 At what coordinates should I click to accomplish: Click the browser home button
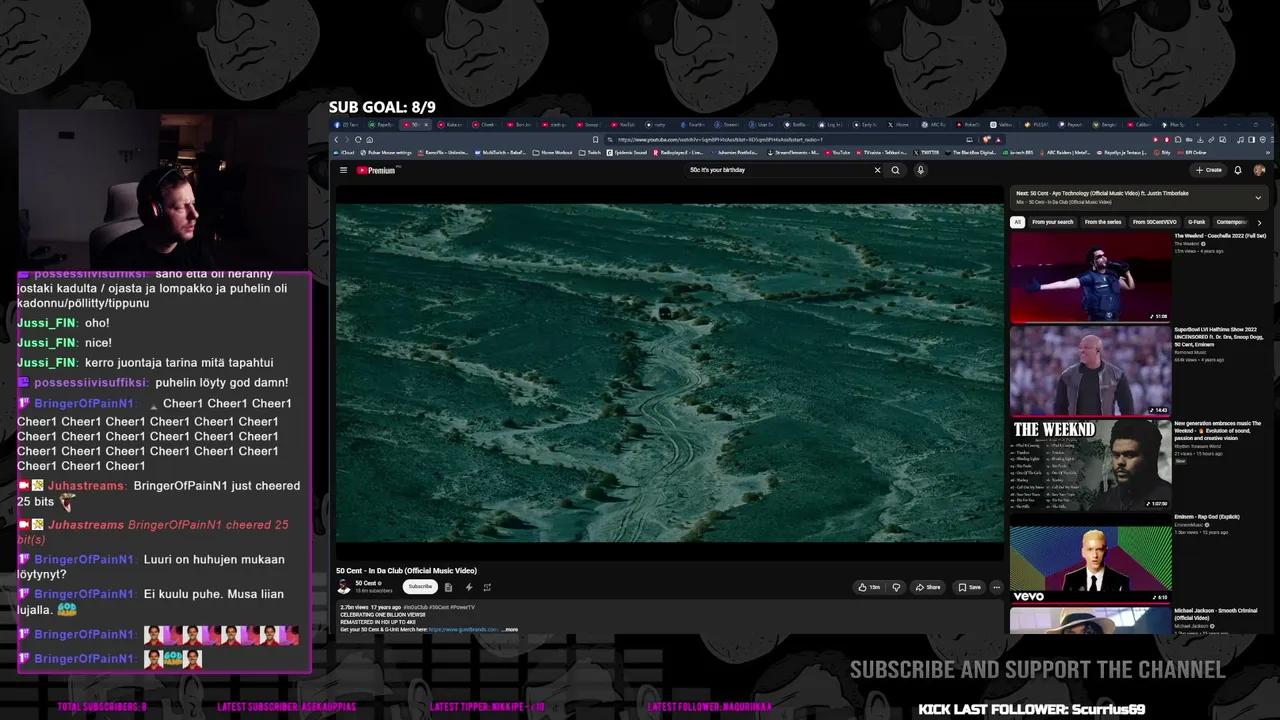369,139
